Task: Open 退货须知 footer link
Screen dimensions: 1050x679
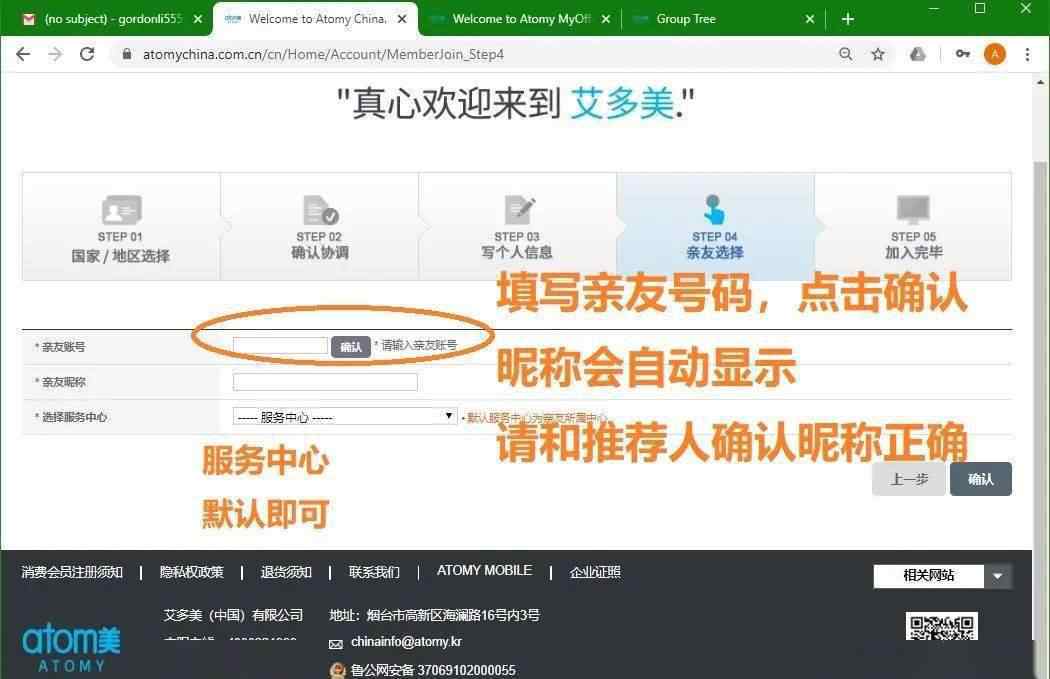Action: point(286,572)
